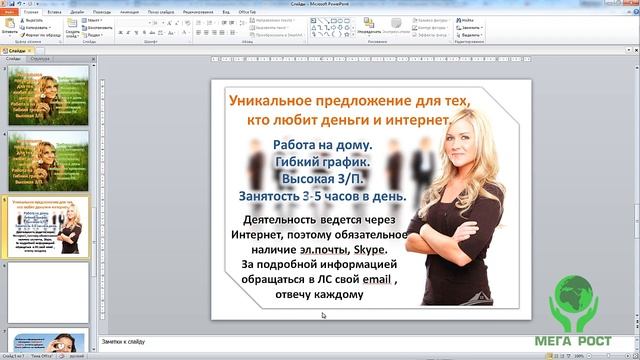Switch to Структура outline pane tab

click(40, 59)
